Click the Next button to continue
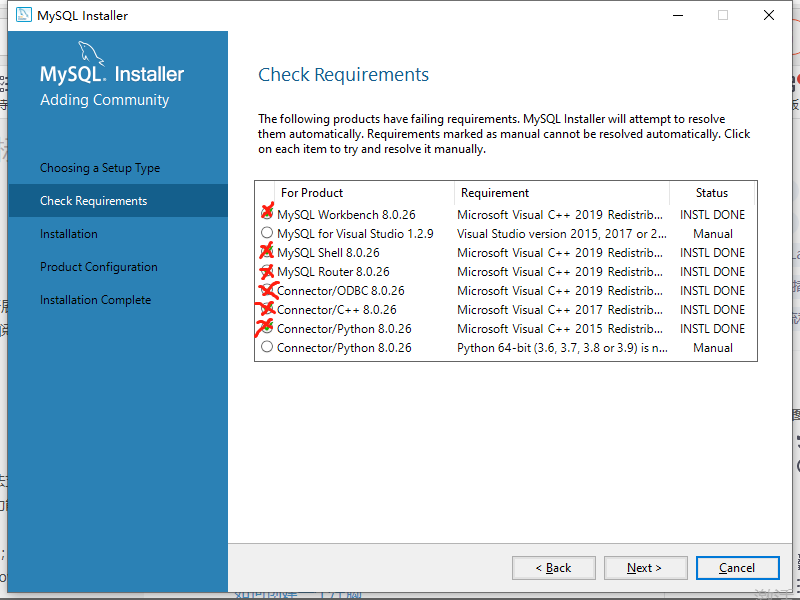The height and width of the screenshot is (600, 800). (645, 567)
